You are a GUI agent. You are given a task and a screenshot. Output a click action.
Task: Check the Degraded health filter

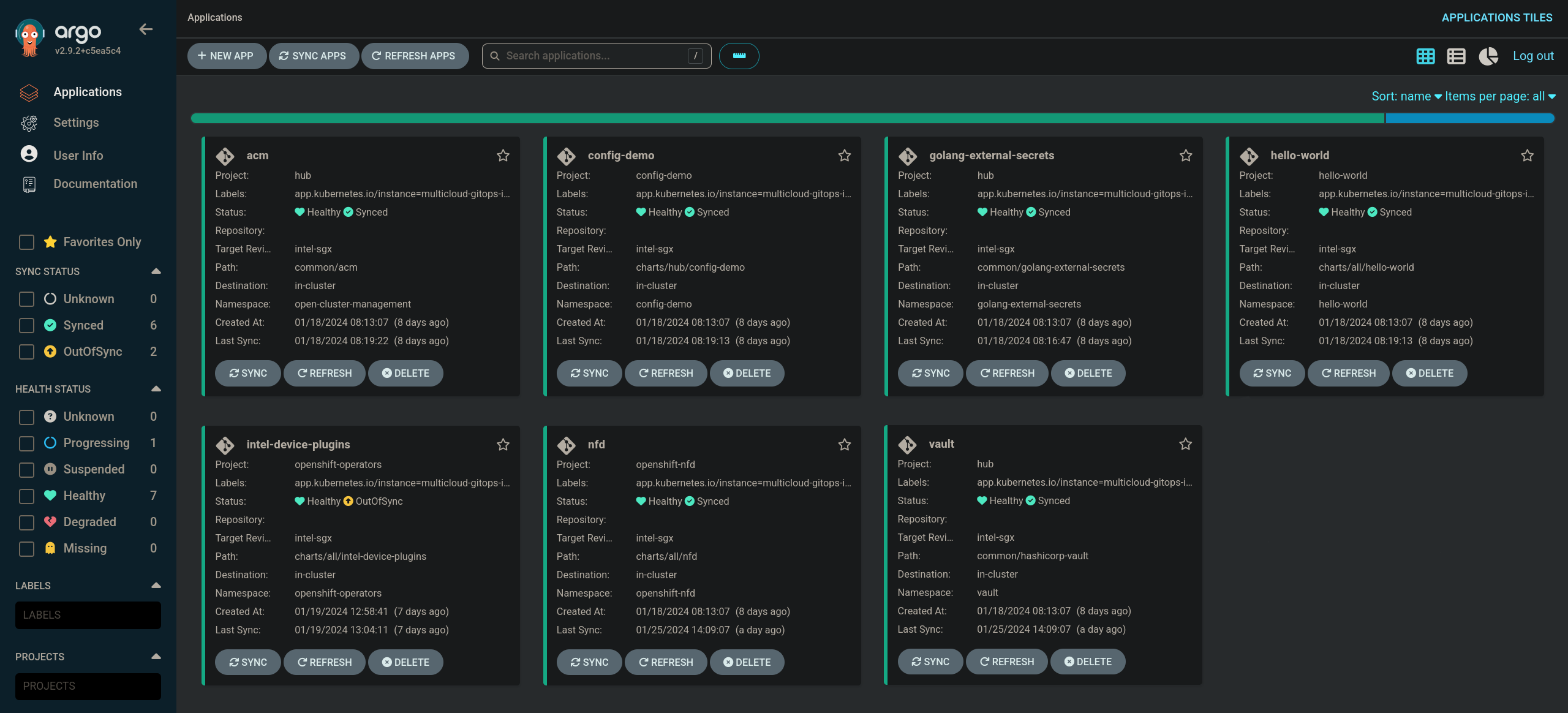[x=26, y=522]
